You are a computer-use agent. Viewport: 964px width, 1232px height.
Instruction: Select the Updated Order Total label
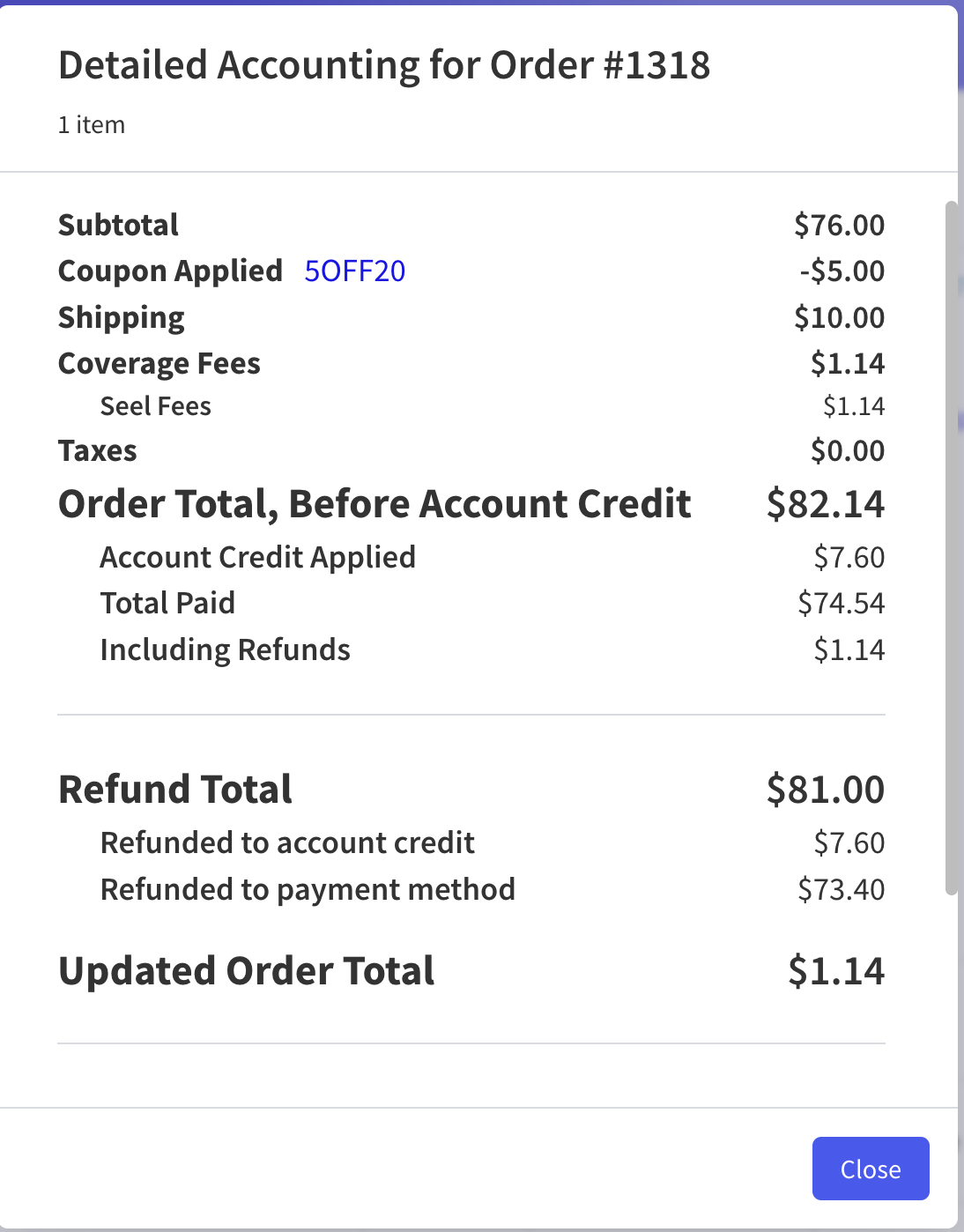247,971
